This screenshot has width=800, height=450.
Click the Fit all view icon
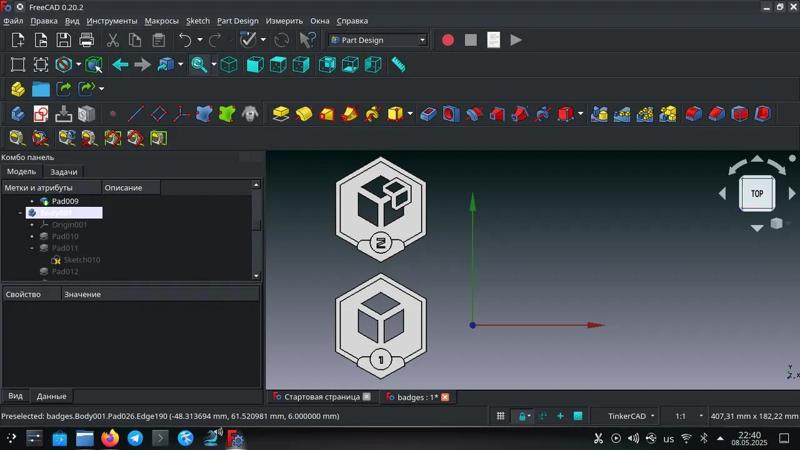pos(18,65)
